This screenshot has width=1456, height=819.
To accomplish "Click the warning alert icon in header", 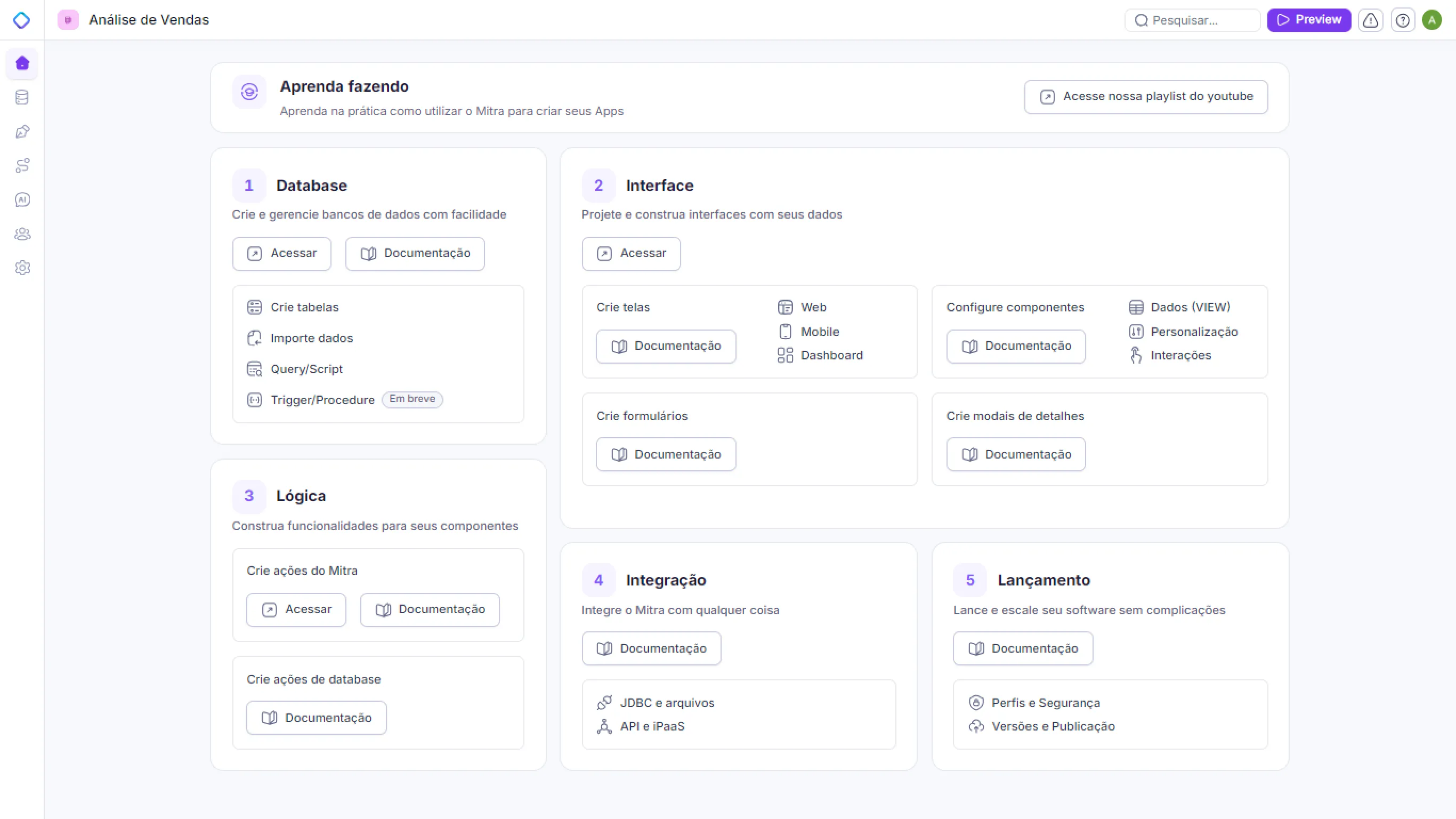I will click(1370, 20).
